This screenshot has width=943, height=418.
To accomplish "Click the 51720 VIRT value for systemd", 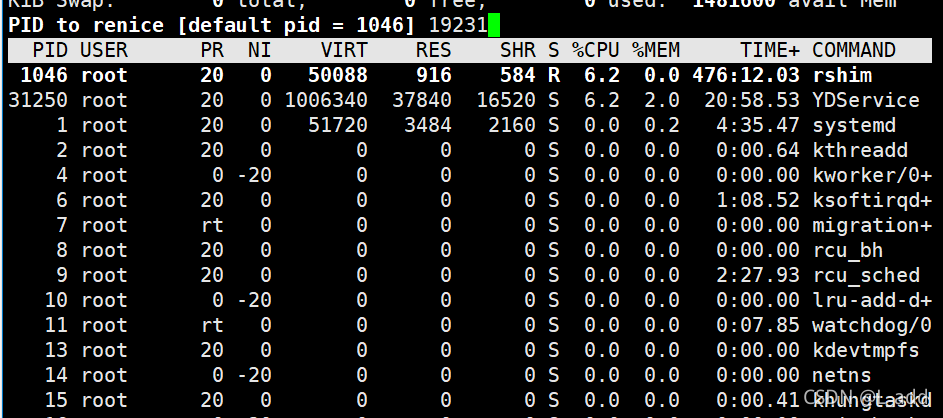I will coord(338,125).
